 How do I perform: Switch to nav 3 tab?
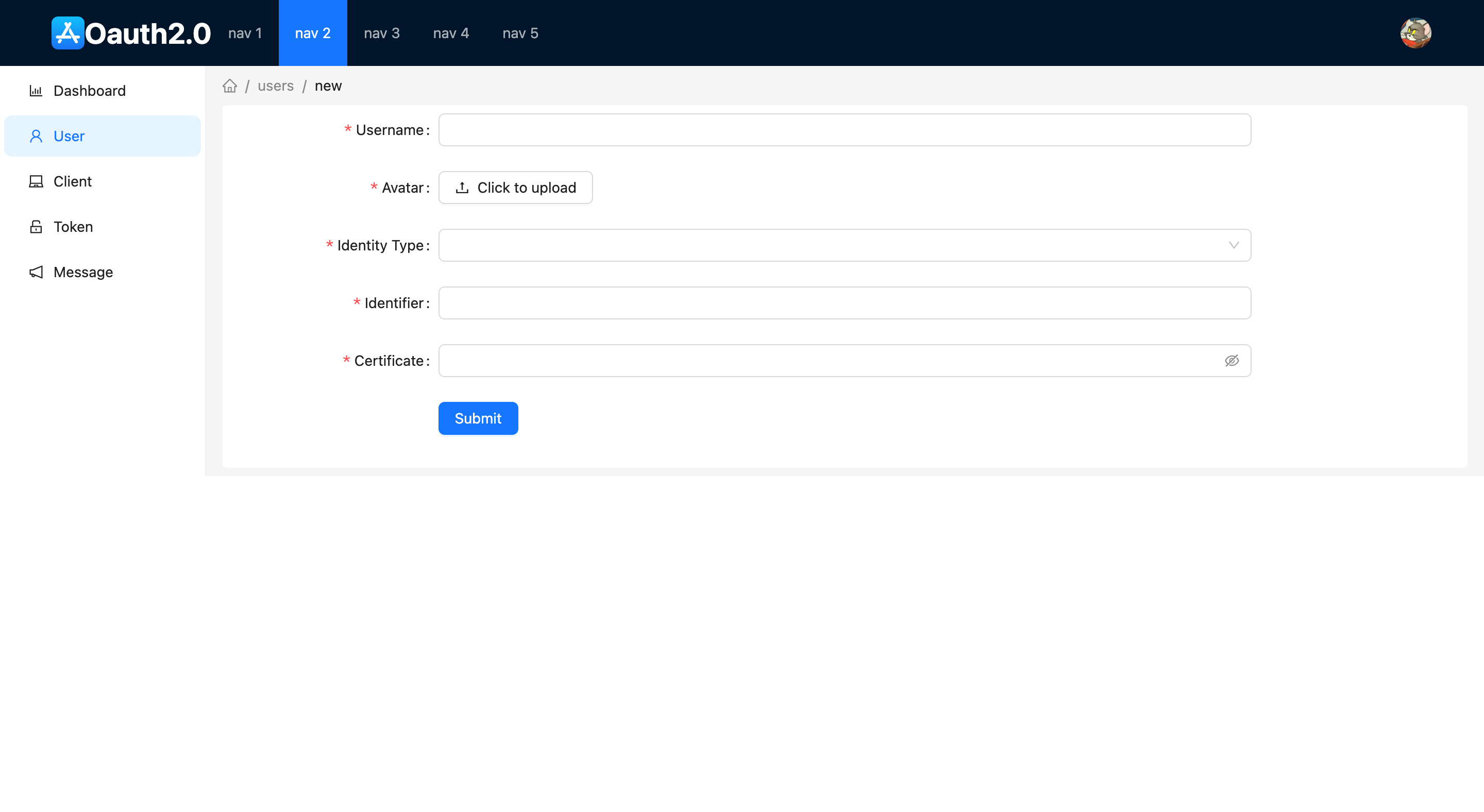pos(382,33)
